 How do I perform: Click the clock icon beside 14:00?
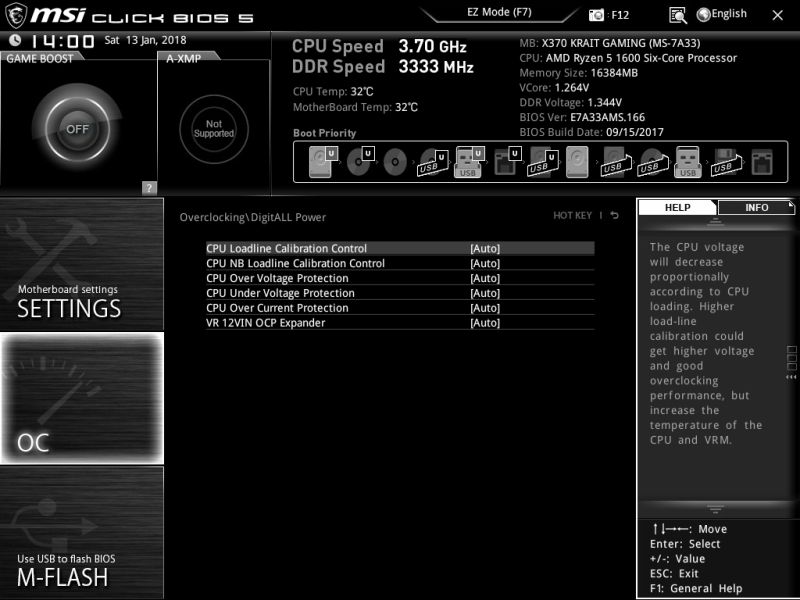coord(15,40)
